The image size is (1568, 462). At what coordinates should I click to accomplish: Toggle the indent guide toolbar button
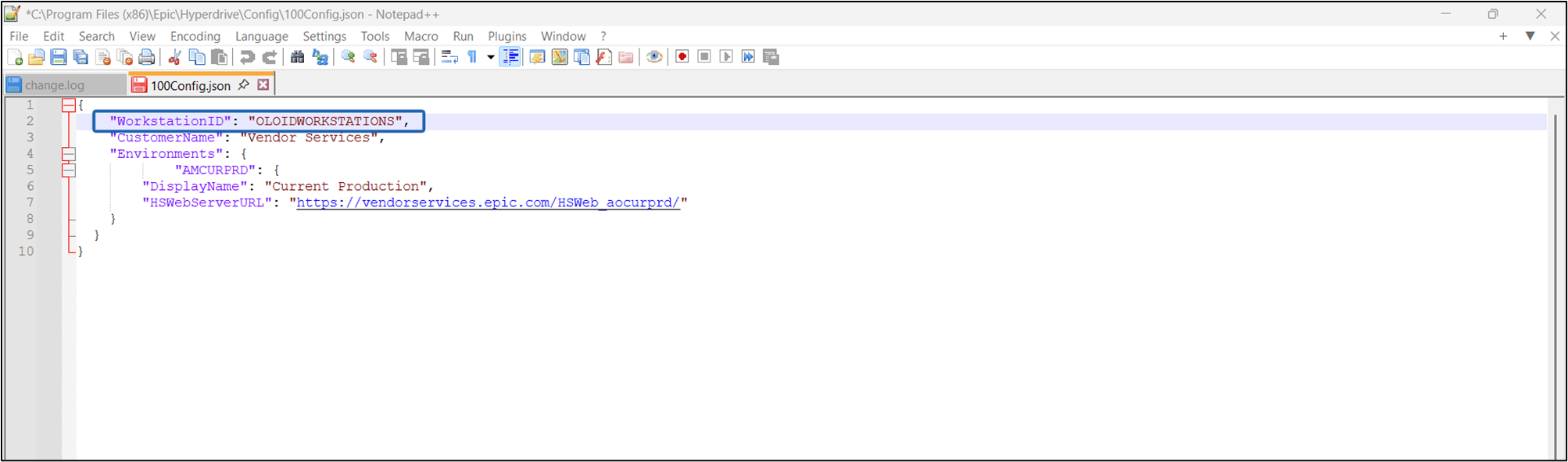[x=510, y=57]
